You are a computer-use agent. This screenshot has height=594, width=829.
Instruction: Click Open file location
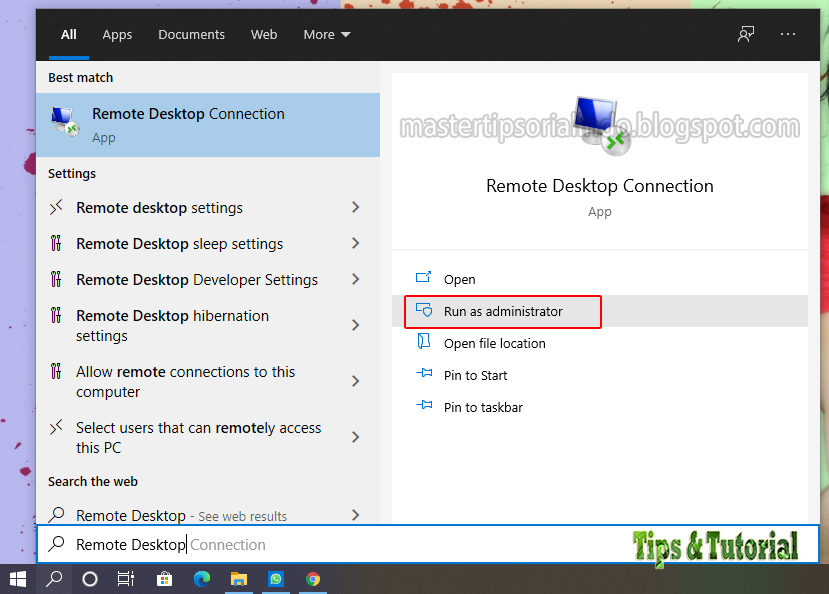click(x=600, y=343)
